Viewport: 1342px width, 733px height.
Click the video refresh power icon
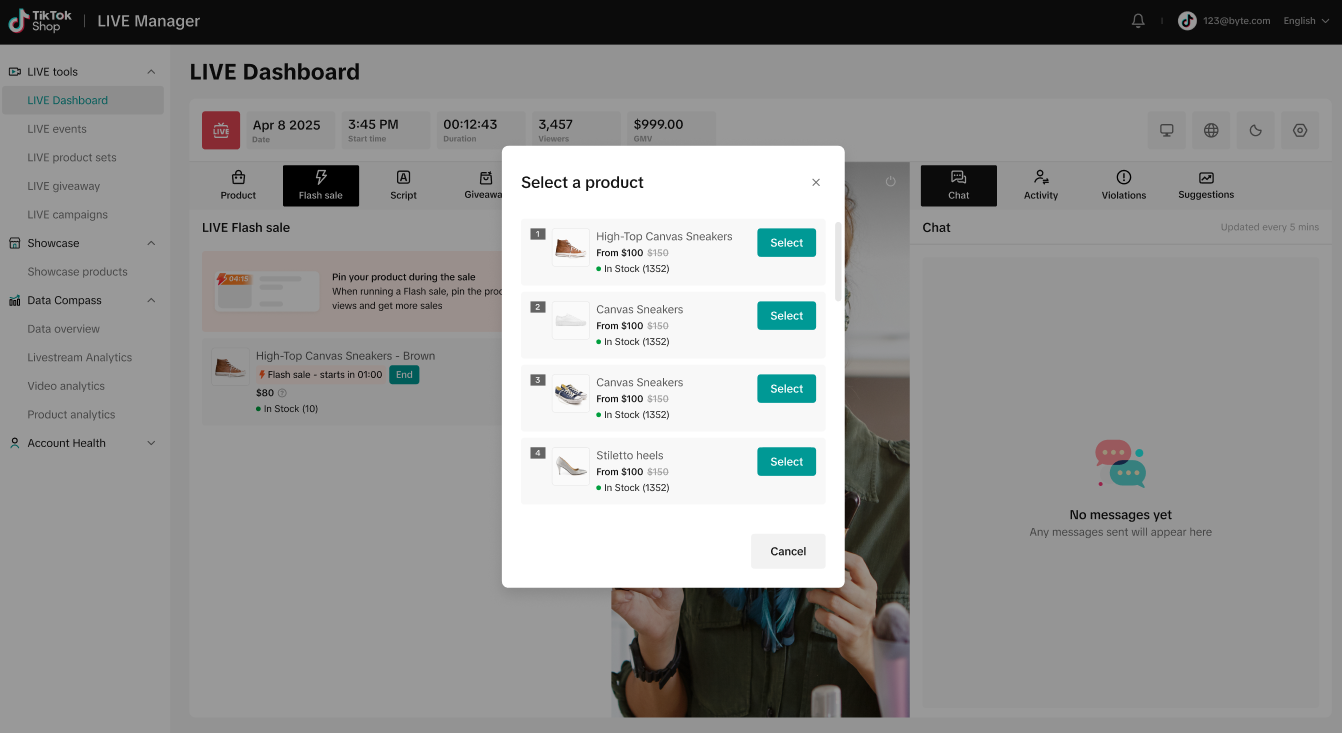891,181
